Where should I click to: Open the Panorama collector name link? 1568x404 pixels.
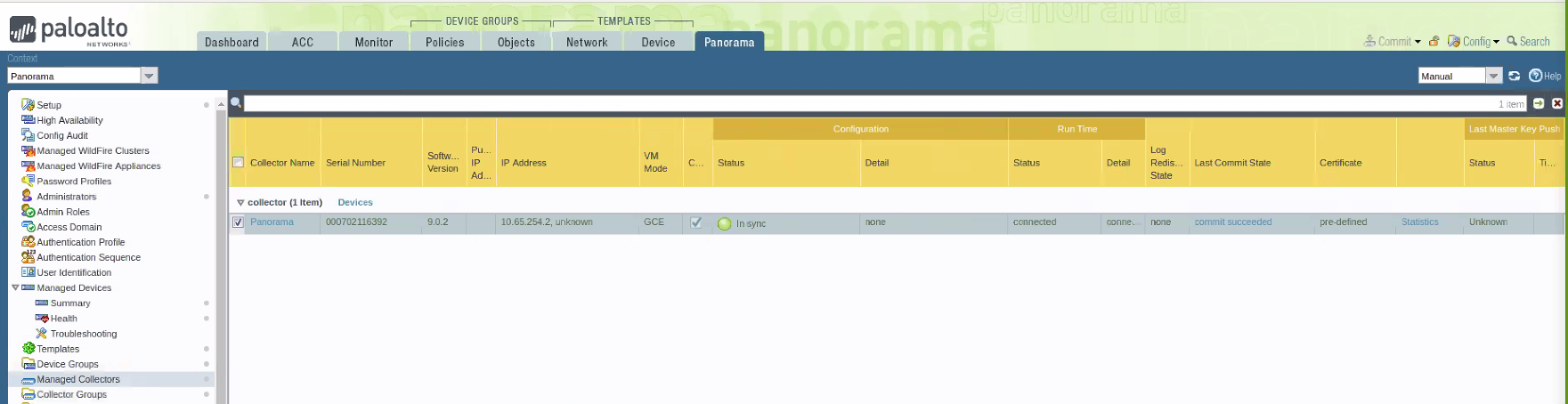[x=272, y=222]
